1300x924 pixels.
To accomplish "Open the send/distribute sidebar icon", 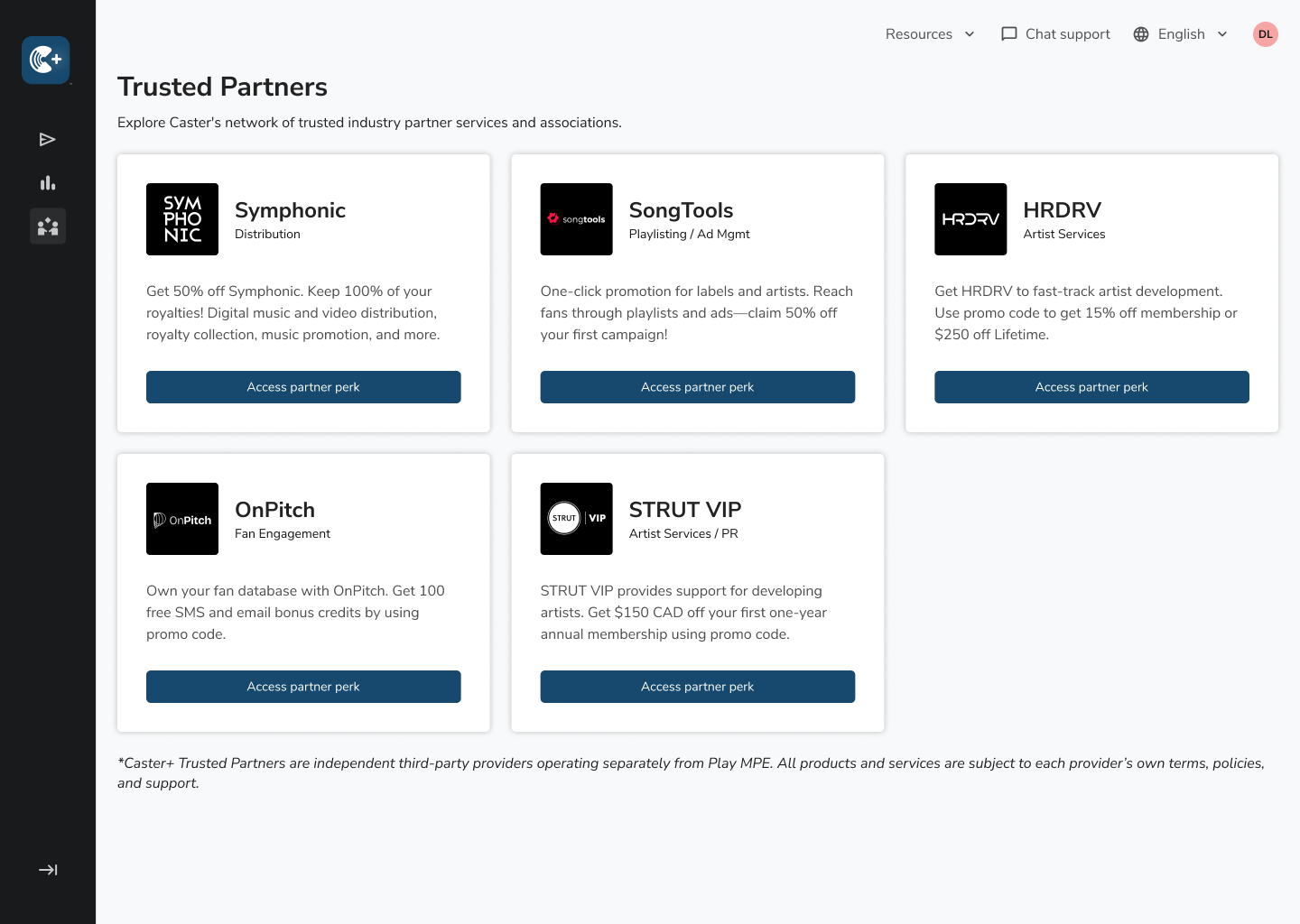I will tap(48, 139).
